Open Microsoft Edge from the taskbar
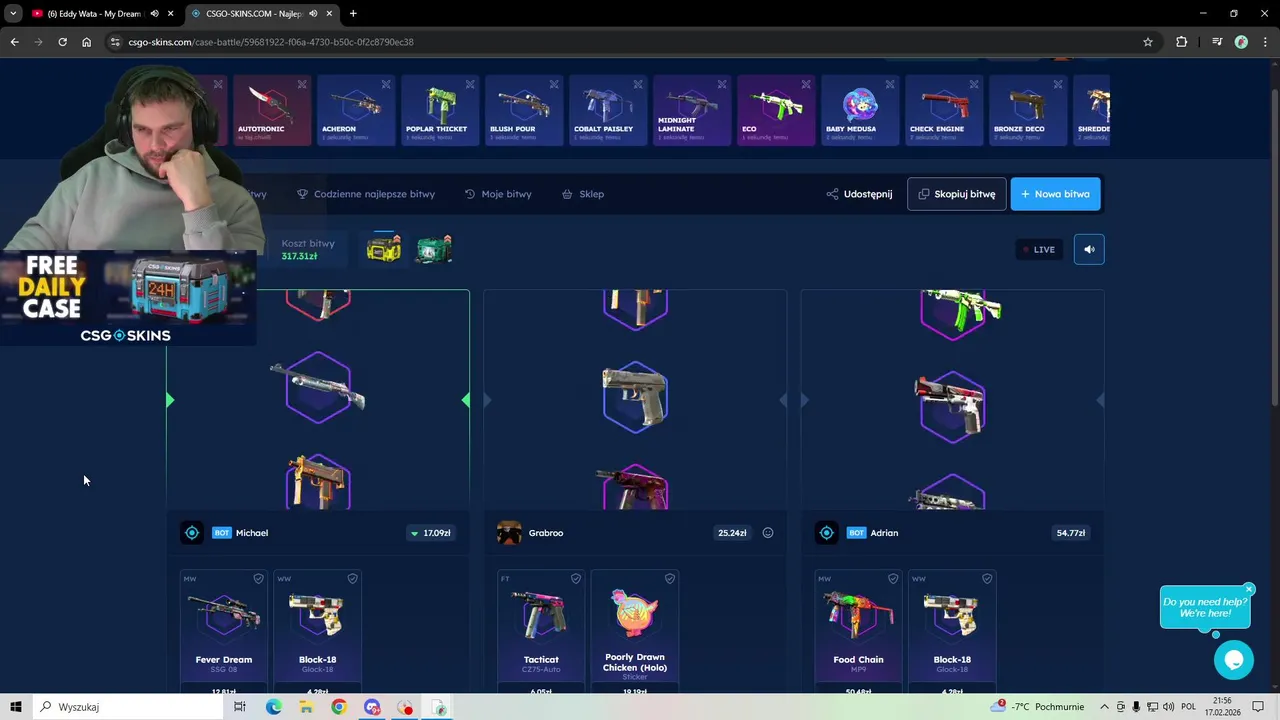This screenshot has height=720, width=1280. pyautogui.click(x=273, y=707)
